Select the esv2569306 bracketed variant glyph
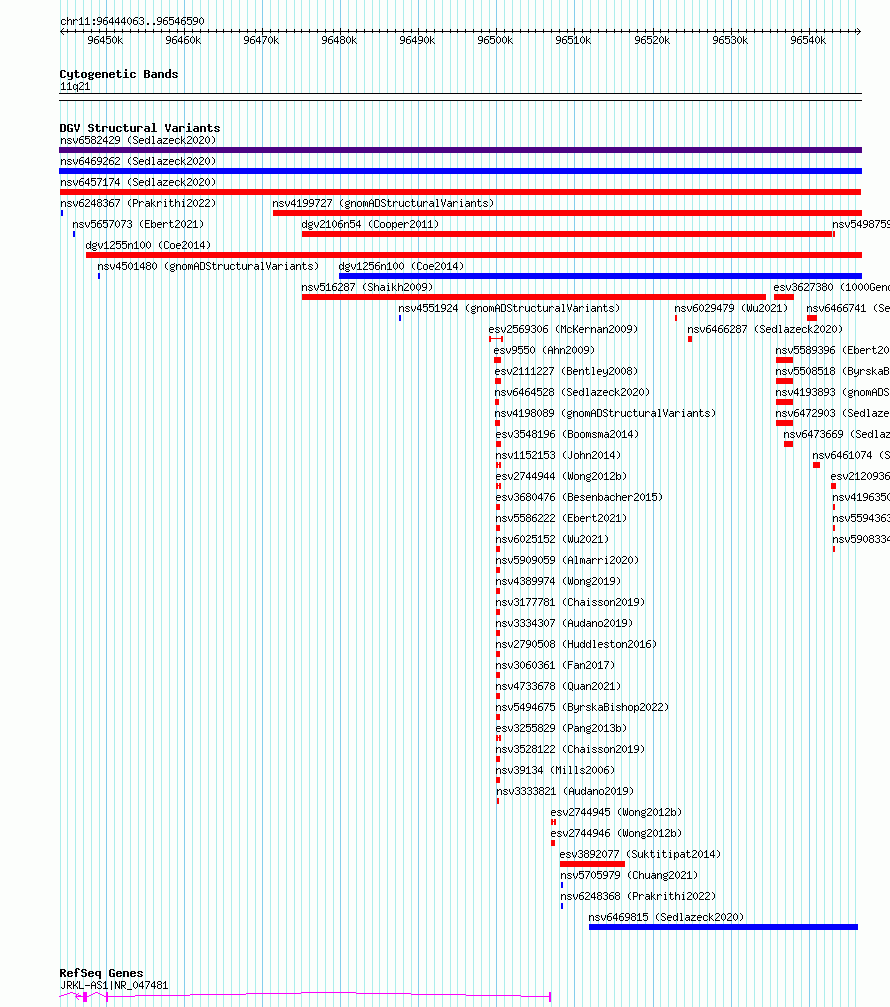The width and height of the screenshot is (890, 1007). [x=496, y=339]
